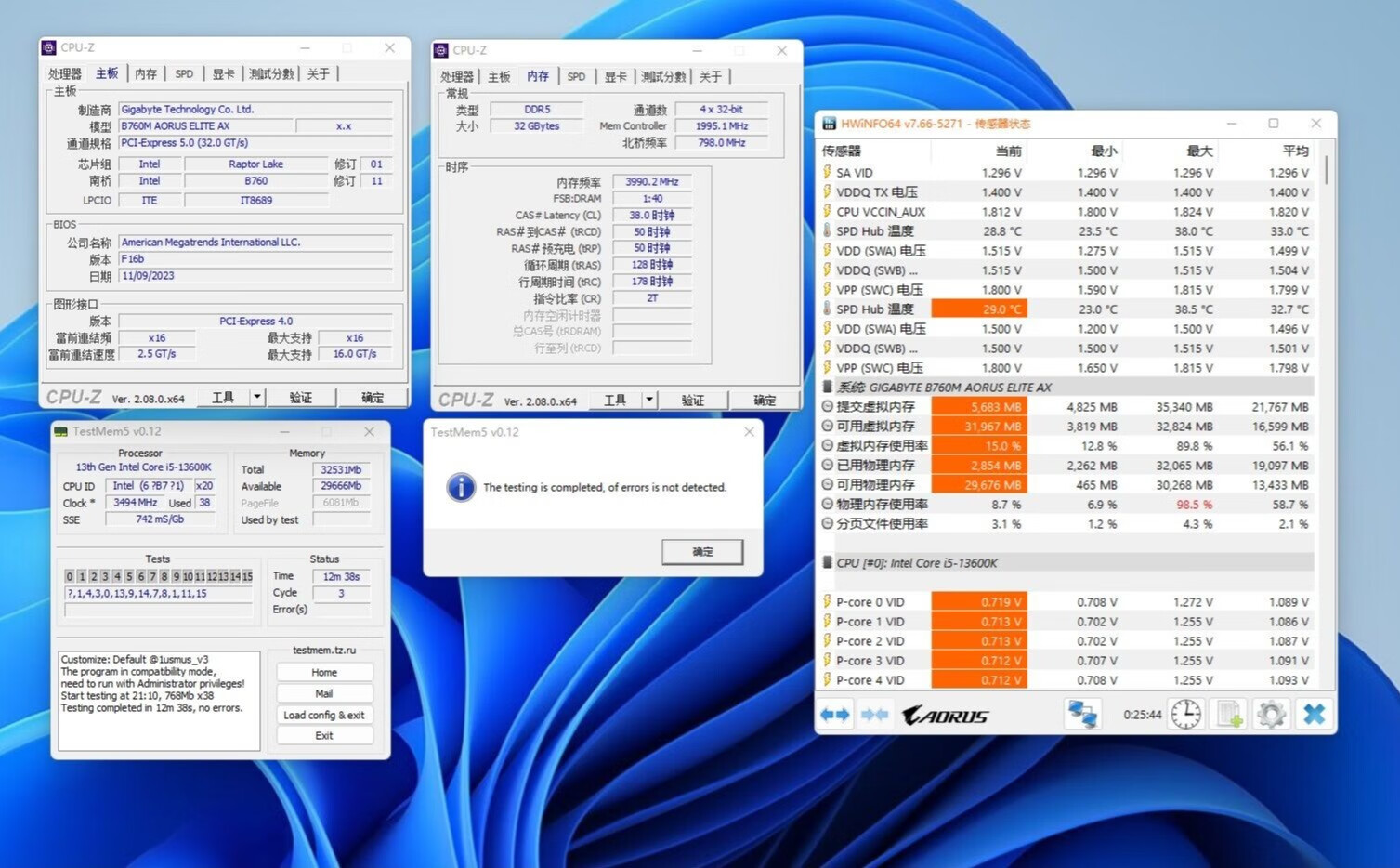Open 关于 tab in memory CPU-Z window

tap(710, 76)
